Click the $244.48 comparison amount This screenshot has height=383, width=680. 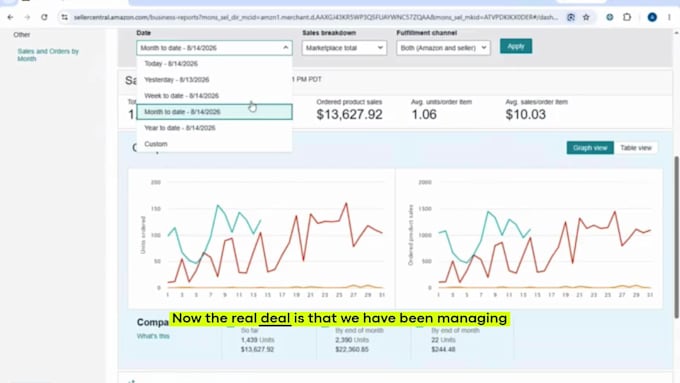tap(443, 350)
